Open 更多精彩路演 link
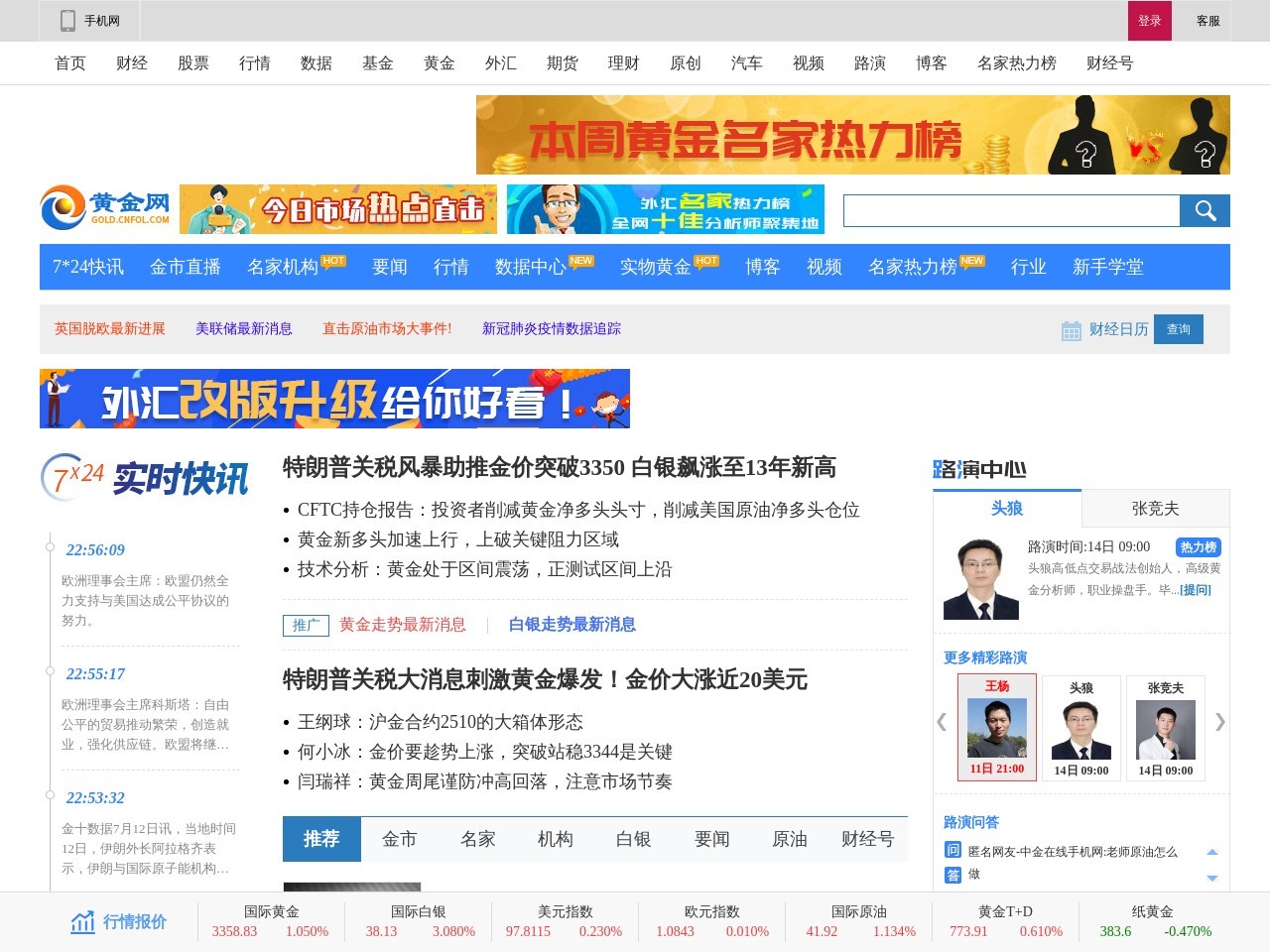 click(x=985, y=657)
